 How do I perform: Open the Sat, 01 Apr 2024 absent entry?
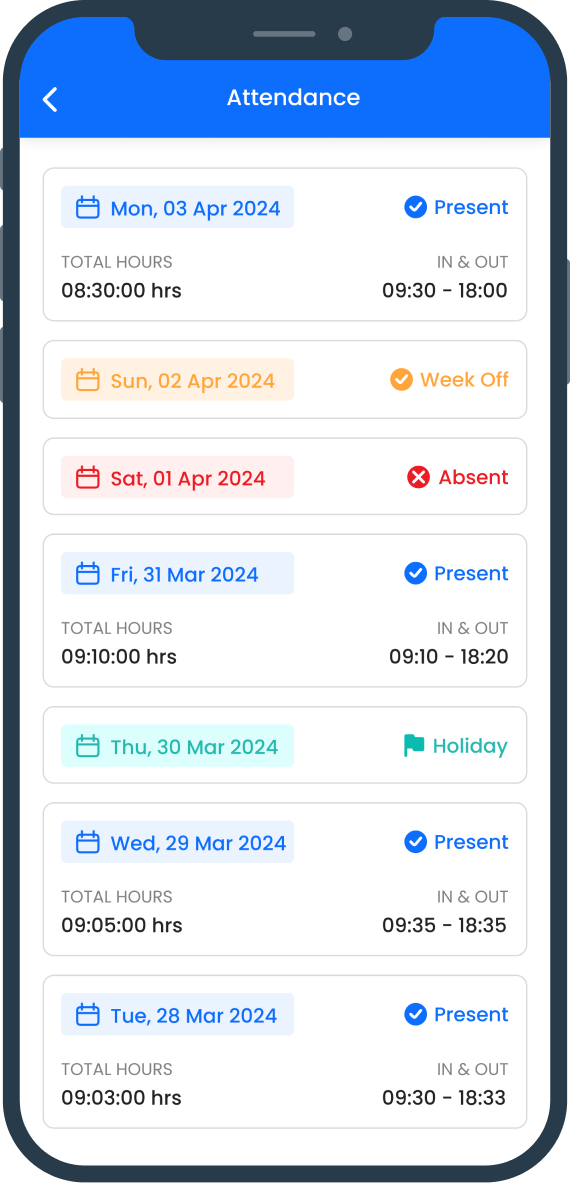click(x=285, y=477)
